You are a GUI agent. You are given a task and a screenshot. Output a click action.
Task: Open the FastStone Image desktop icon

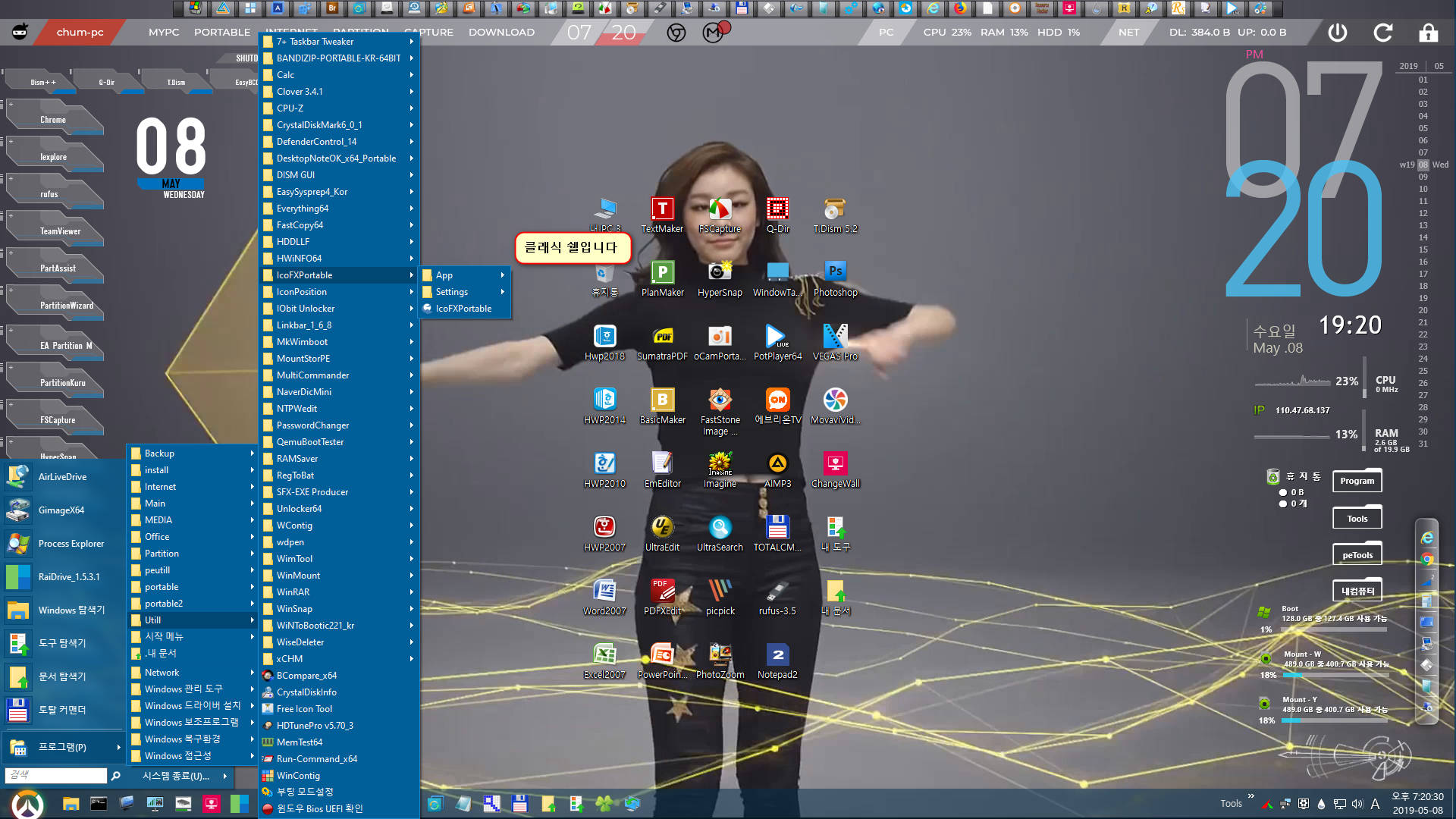720,412
